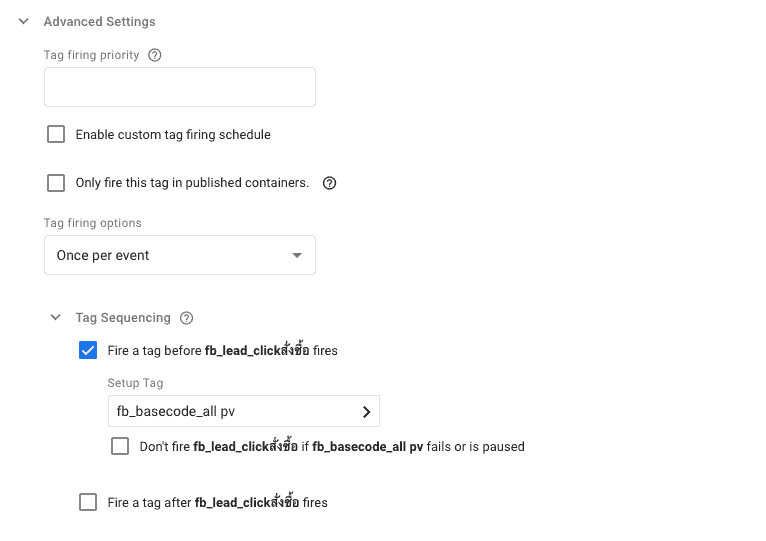Uncheck Fire a tag before fb_lead_click fires
This screenshot has height=541, width=766.
[x=88, y=351]
